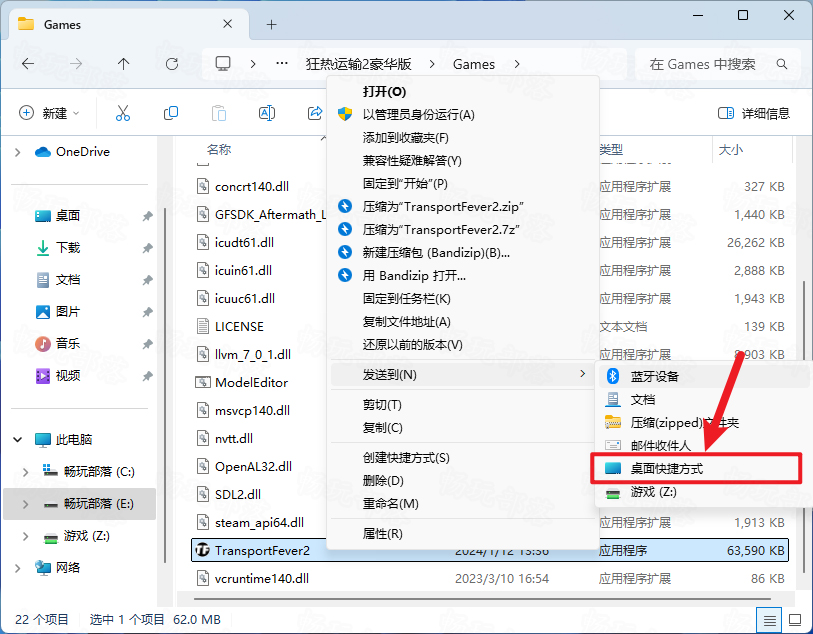Click the Paste clipboard icon in toolbar
The width and height of the screenshot is (813, 634).
point(219,113)
